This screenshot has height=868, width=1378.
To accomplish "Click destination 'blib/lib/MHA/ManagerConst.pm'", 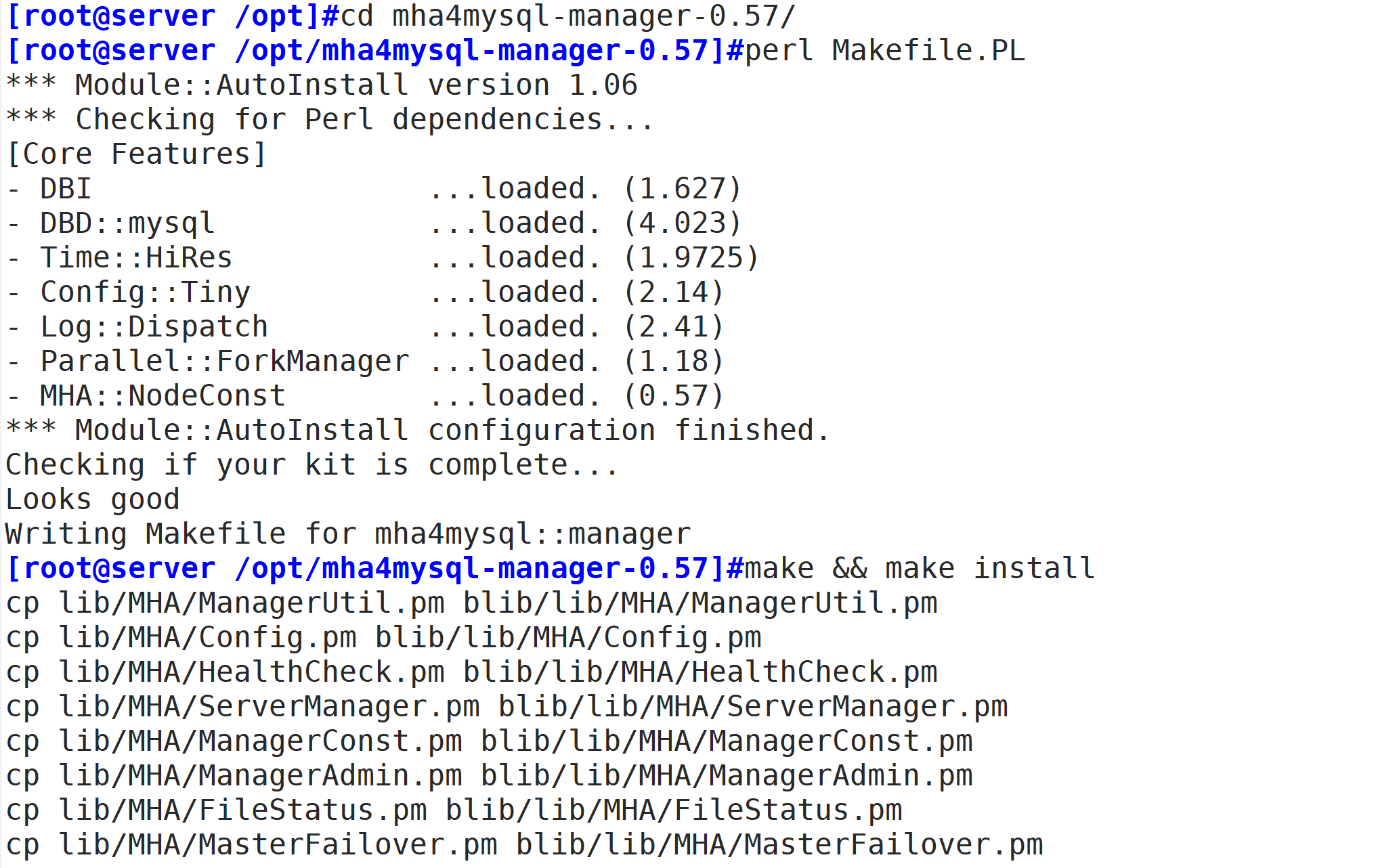I will (x=727, y=741).
